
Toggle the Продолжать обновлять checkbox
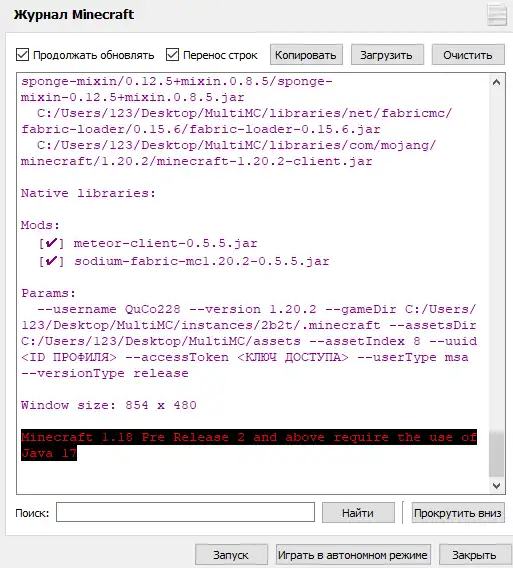(22, 55)
